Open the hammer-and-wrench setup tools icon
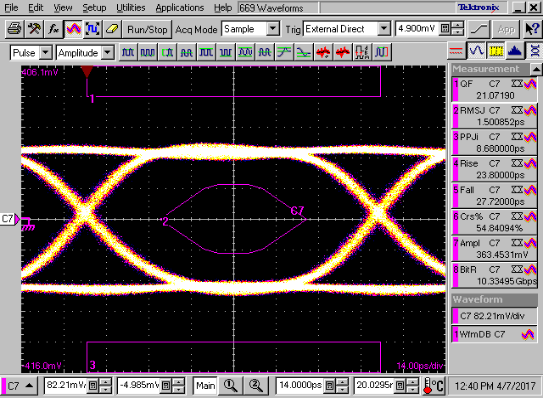This screenshot has width=544, height=399. coord(34,29)
